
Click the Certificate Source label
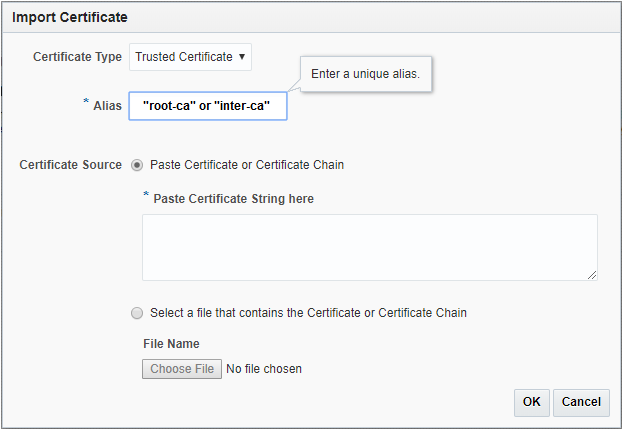tap(70, 165)
